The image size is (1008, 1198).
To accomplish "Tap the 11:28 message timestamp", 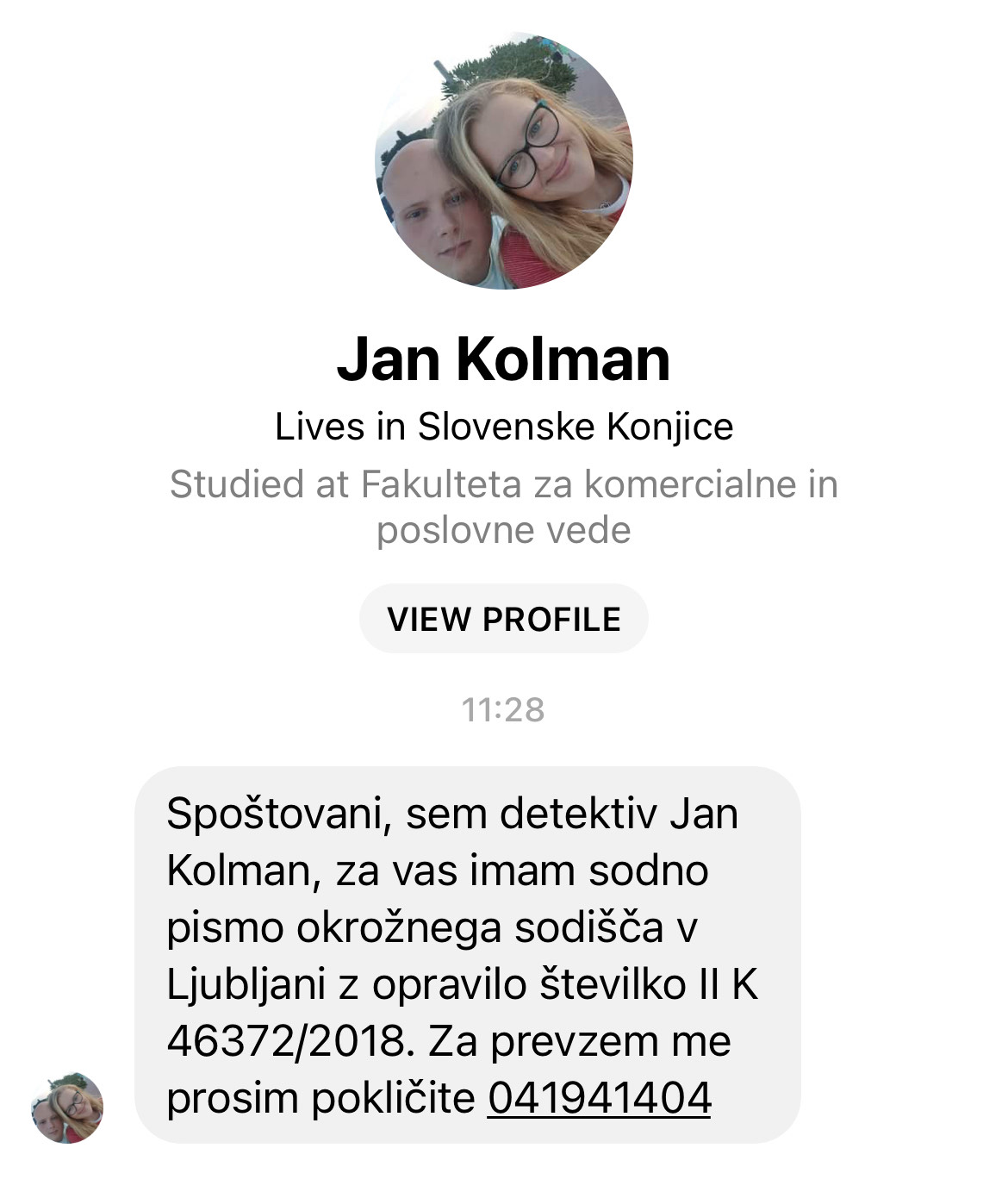I will click(x=503, y=710).
